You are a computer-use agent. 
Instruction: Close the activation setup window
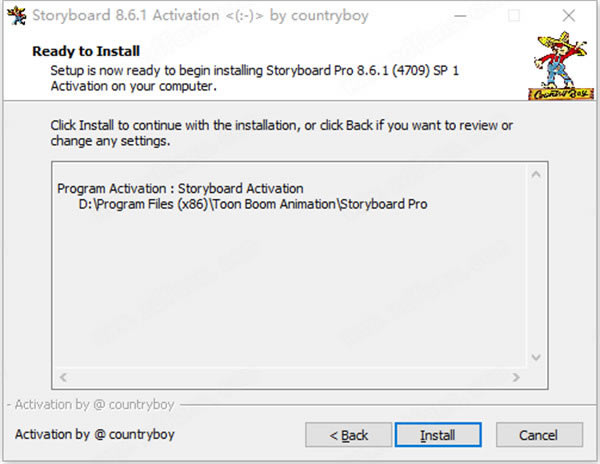pos(569,16)
